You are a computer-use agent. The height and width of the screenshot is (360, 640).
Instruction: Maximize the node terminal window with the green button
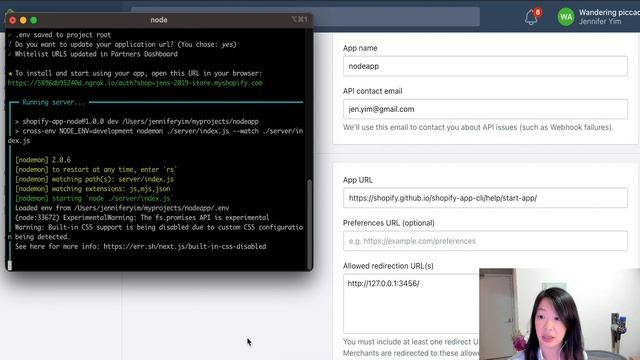tap(34, 20)
